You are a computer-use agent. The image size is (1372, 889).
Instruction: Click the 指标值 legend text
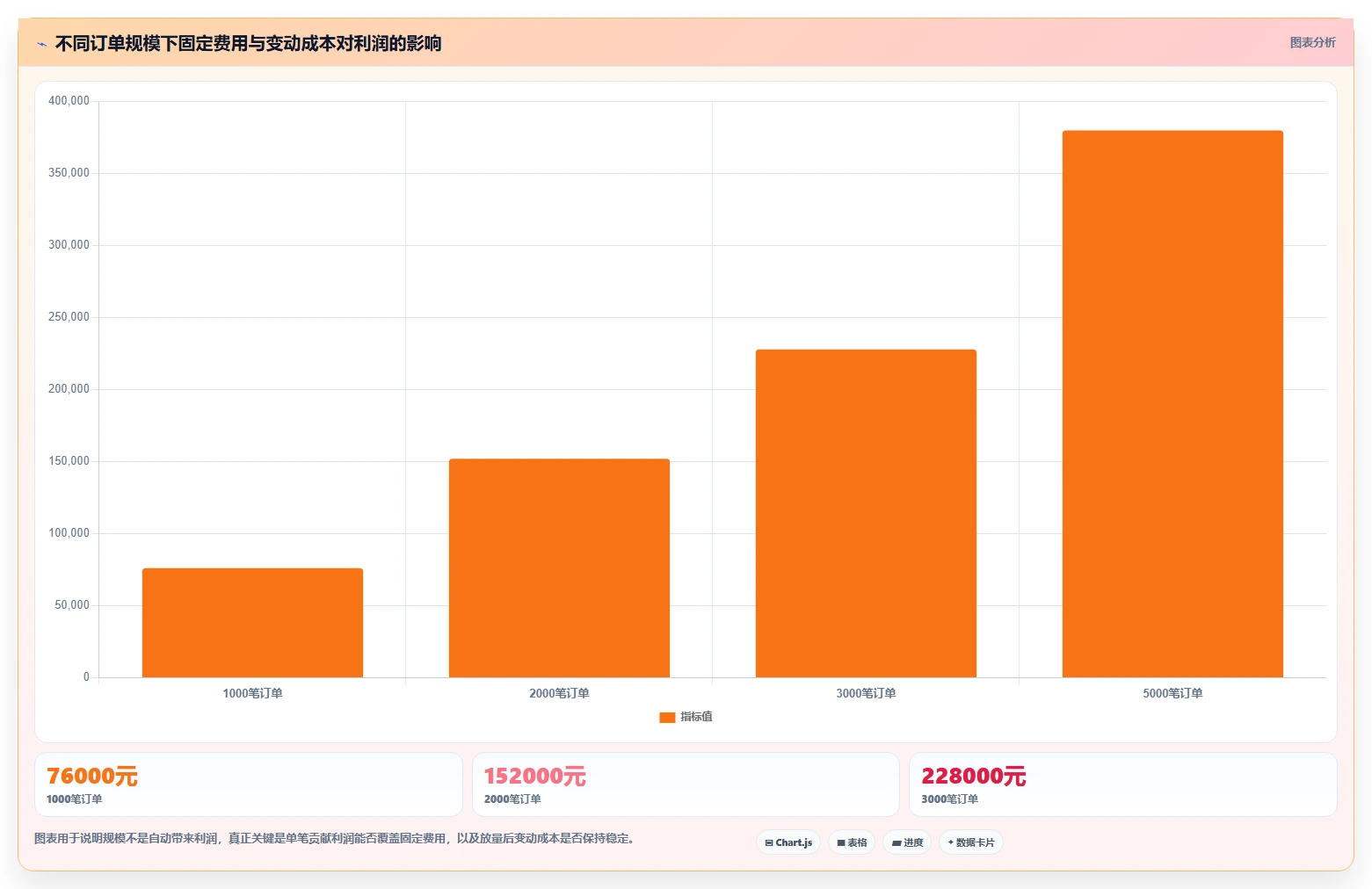point(696,717)
